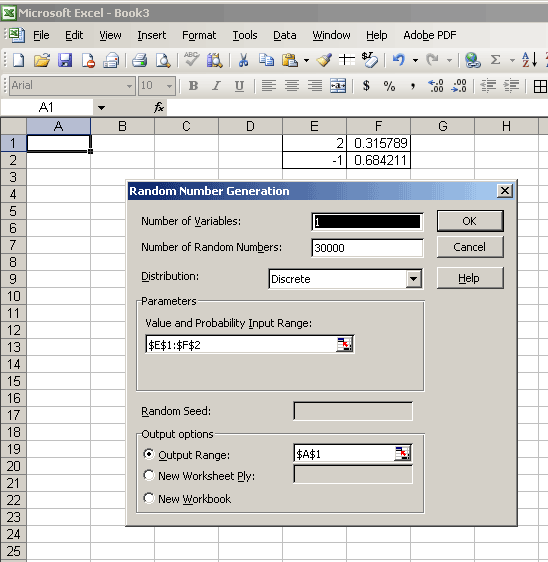Apply Currency style dollar icon
The width and height of the screenshot is (548, 562).
(366, 86)
